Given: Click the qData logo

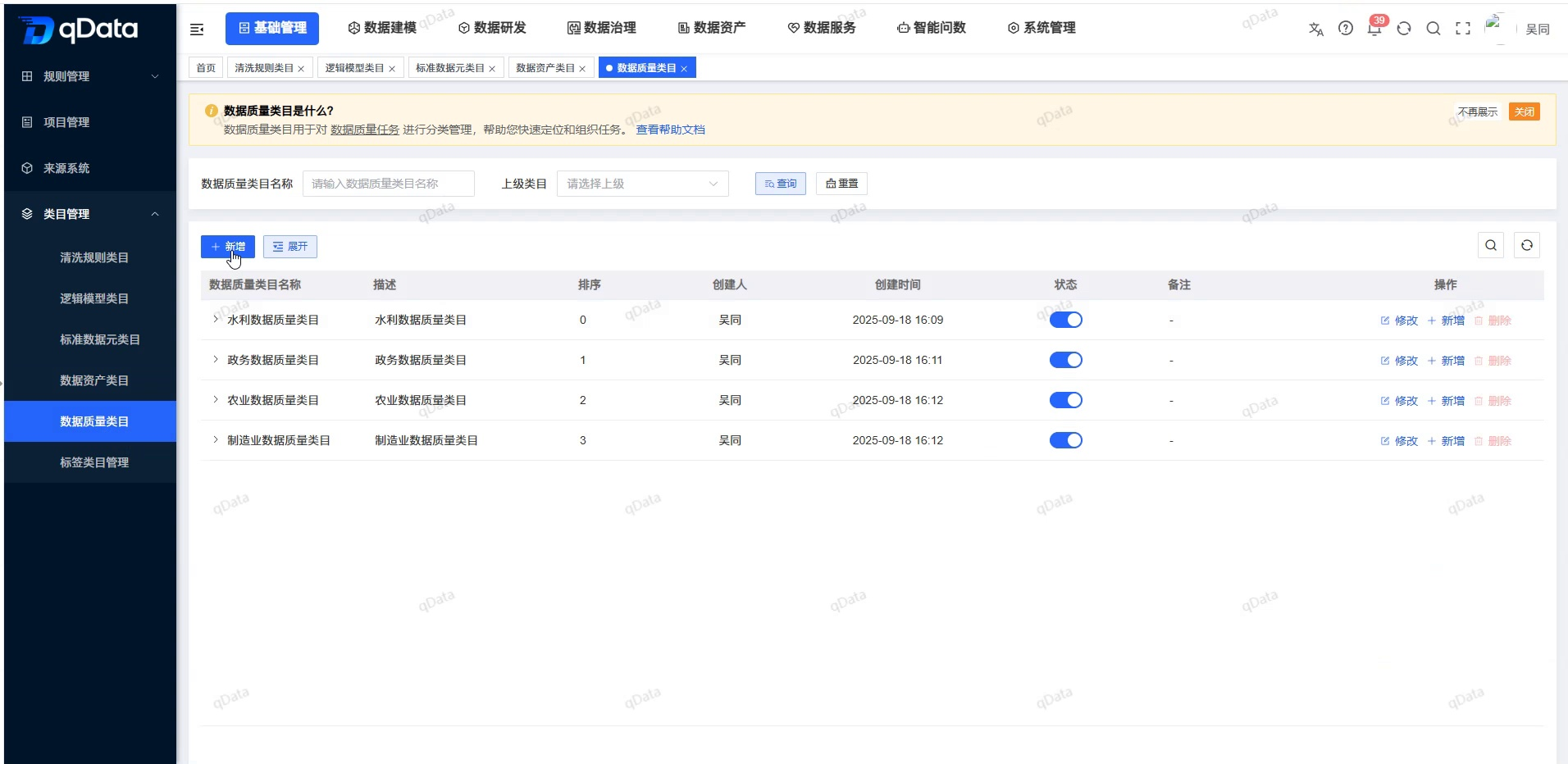Looking at the screenshot, I should [79, 30].
